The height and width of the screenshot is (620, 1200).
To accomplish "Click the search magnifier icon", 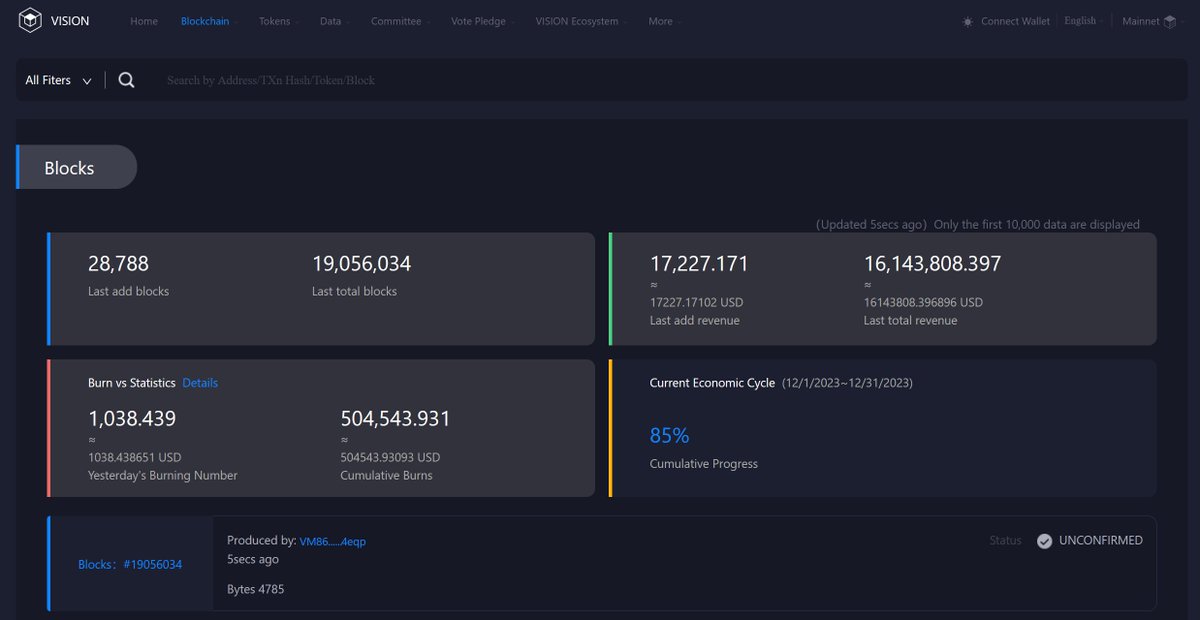I will (x=126, y=80).
